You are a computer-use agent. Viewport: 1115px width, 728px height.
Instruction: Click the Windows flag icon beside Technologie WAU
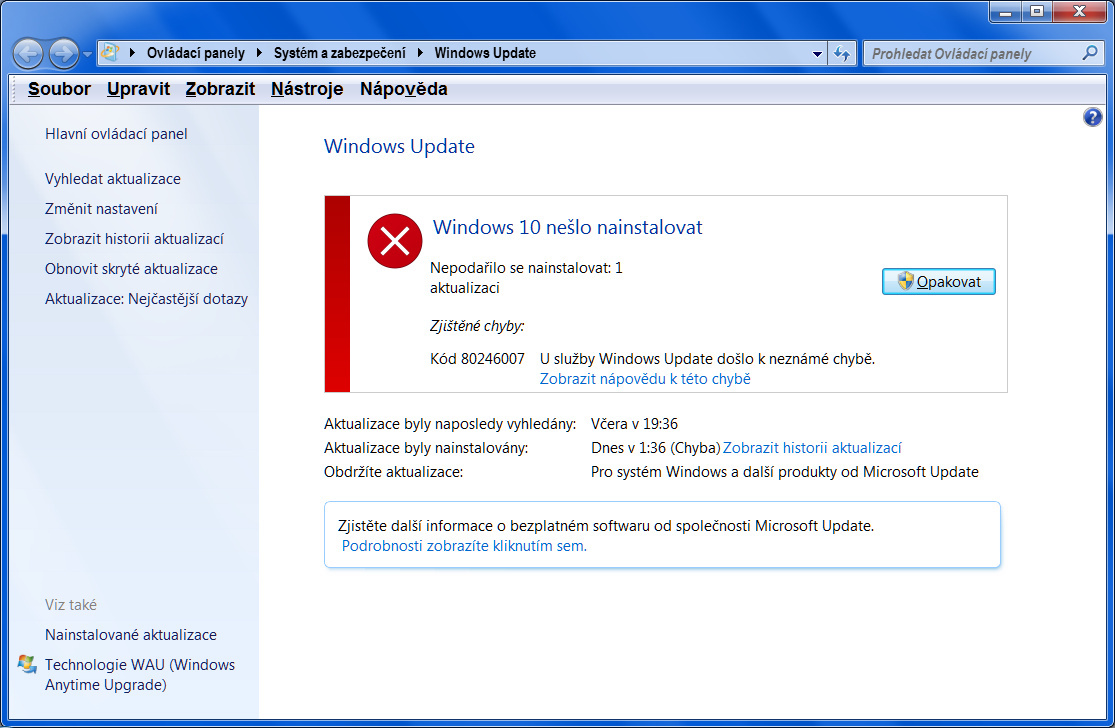[x=27, y=664]
